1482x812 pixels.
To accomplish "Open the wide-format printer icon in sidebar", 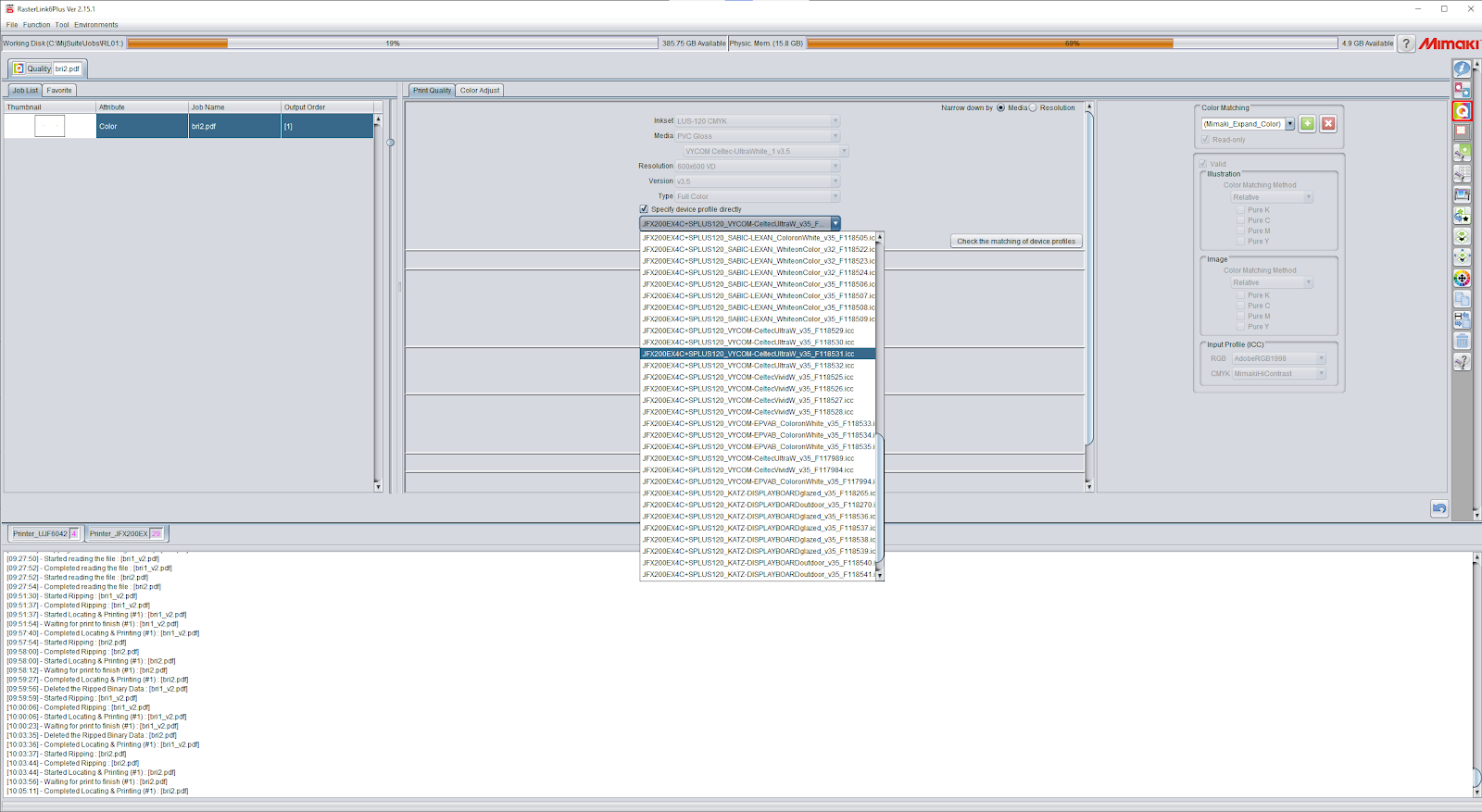I will 1462,194.
